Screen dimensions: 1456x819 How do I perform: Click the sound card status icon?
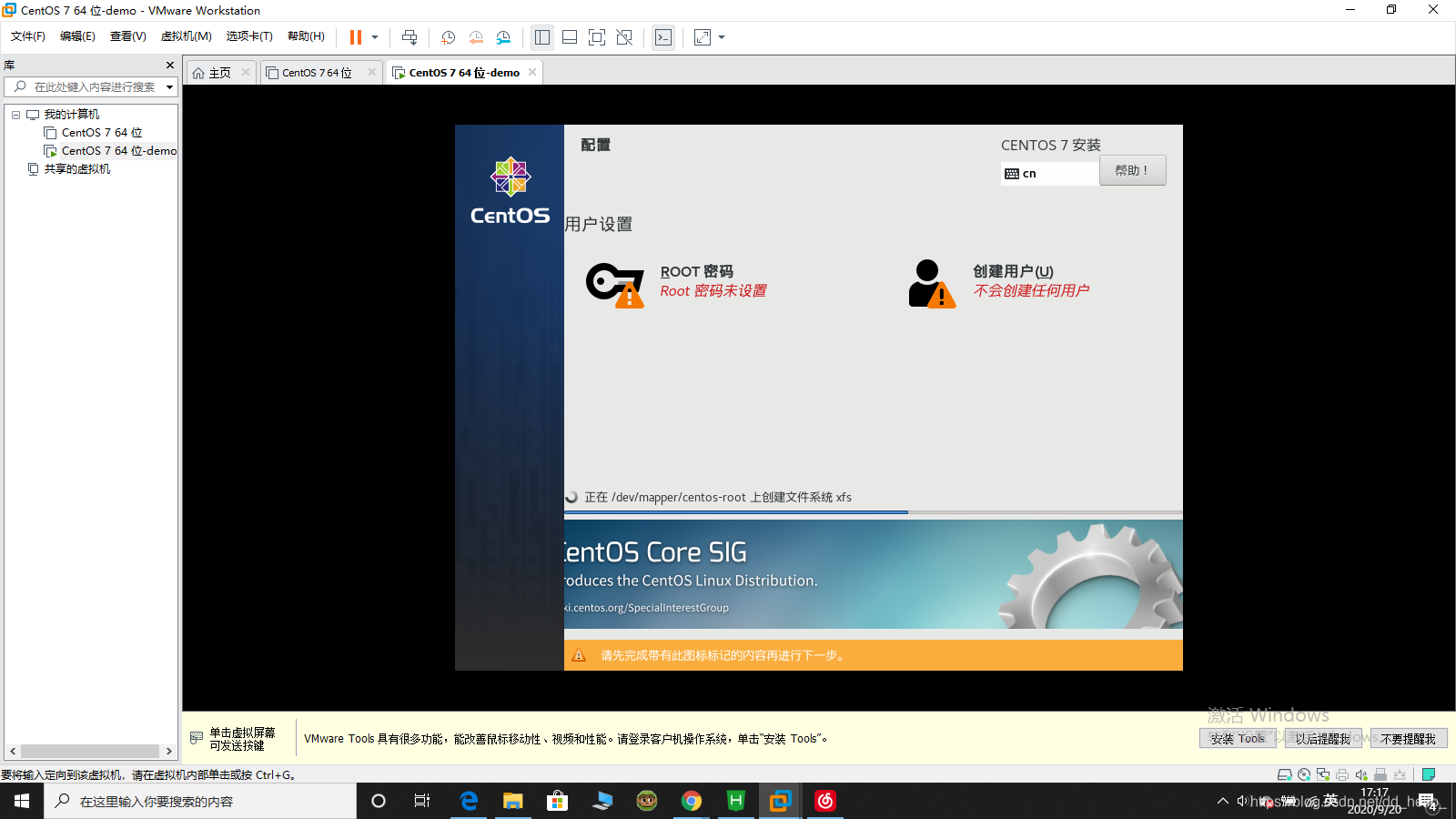[1361, 775]
